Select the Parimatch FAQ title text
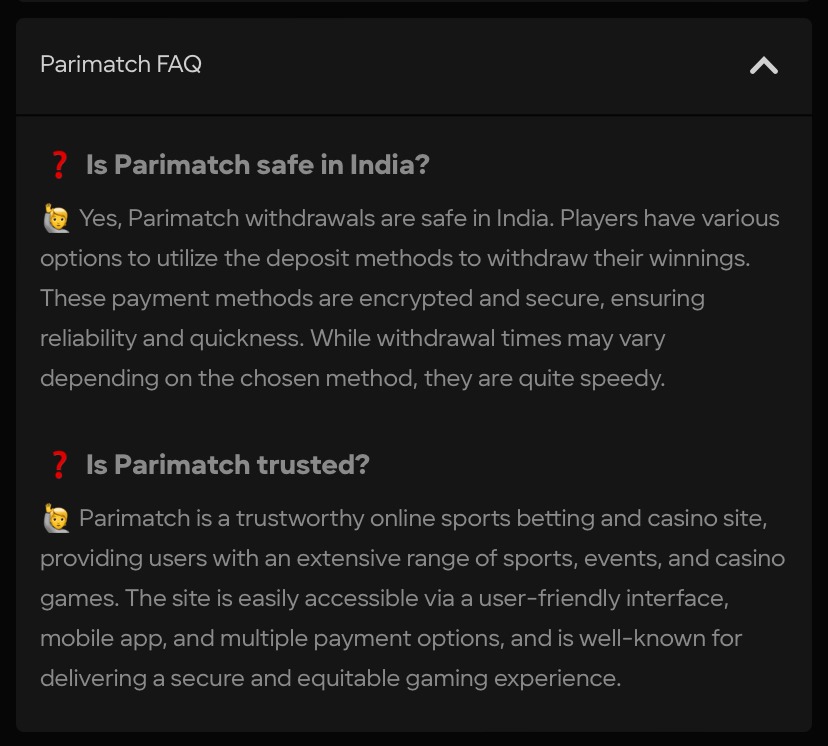828x746 pixels. point(120,64)
